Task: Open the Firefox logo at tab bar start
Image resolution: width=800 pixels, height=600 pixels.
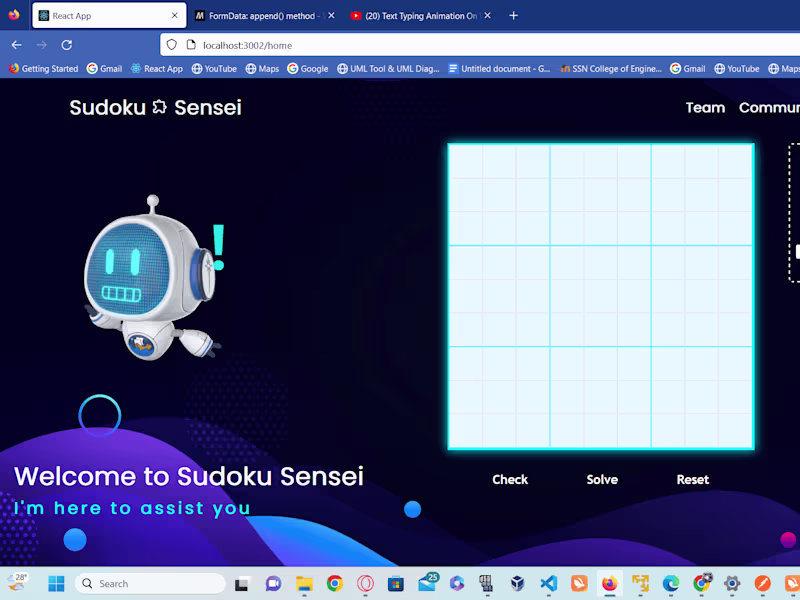Action: click(x=14, y=14)
